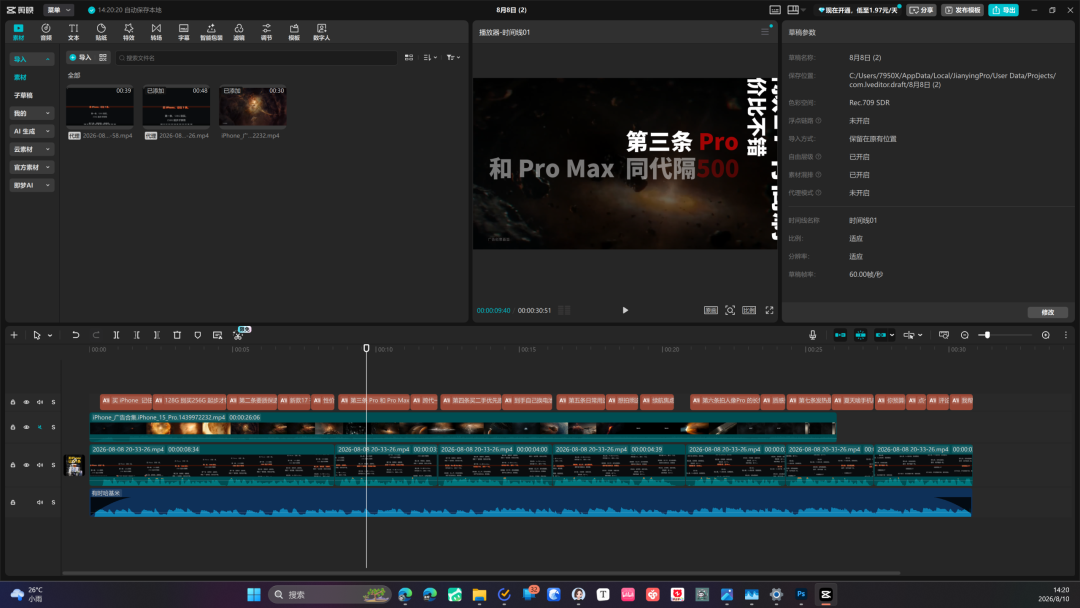Screen dimensions: 1080x608
Task: Select the 00:39 video thumbnail
Action: [x=99, y=106]
